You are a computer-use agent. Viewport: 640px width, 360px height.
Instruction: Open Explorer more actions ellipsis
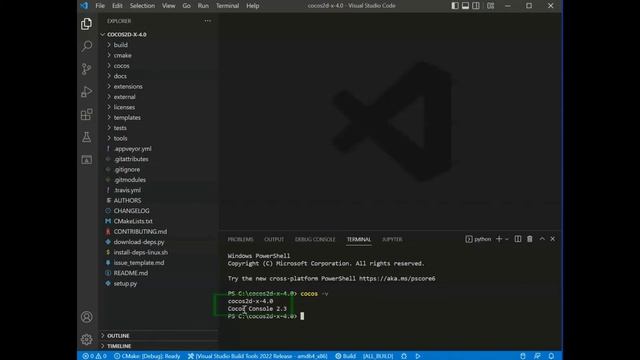[208, 21]
